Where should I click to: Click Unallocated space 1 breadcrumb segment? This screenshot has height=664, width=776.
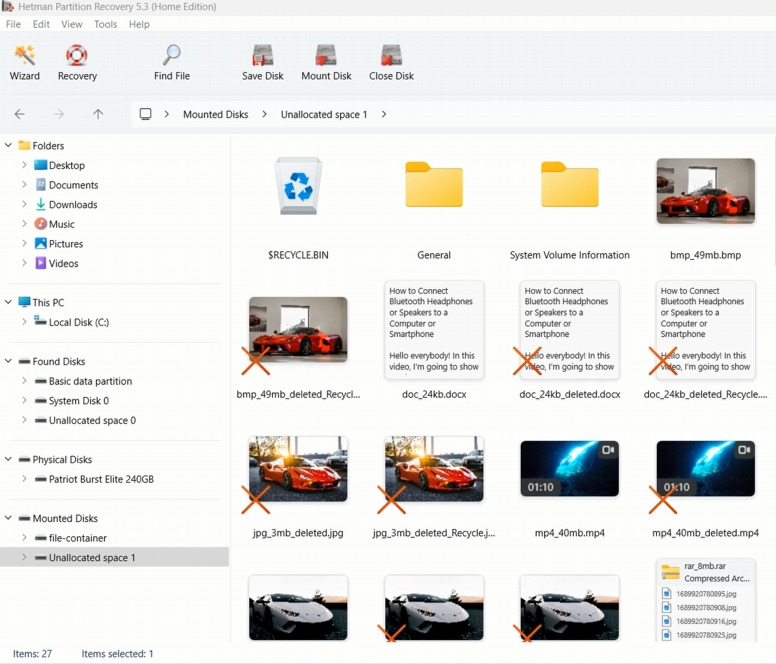pyautogui.click(x=324, y=115)
